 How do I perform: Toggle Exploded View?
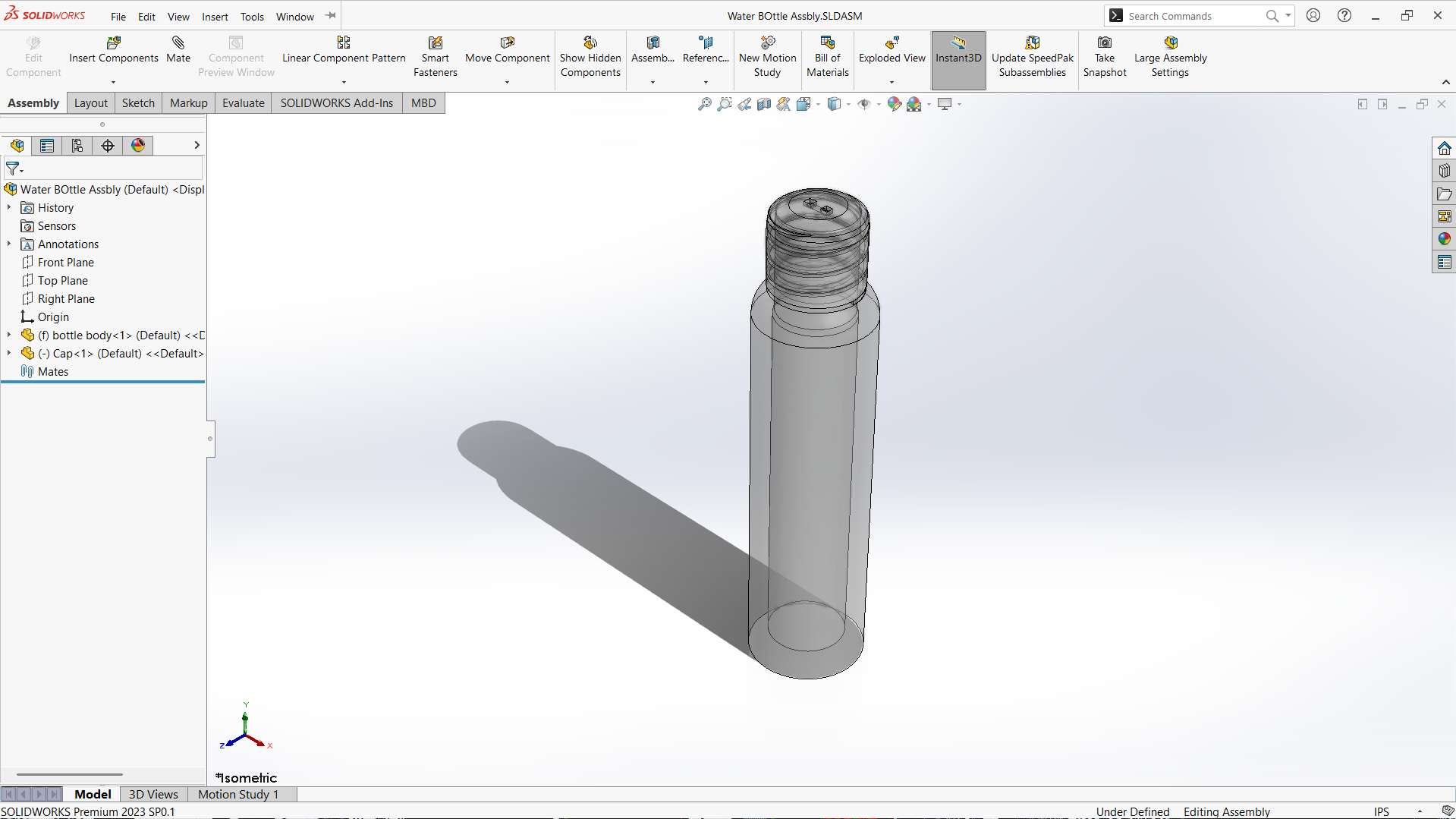tap(892, 49)
